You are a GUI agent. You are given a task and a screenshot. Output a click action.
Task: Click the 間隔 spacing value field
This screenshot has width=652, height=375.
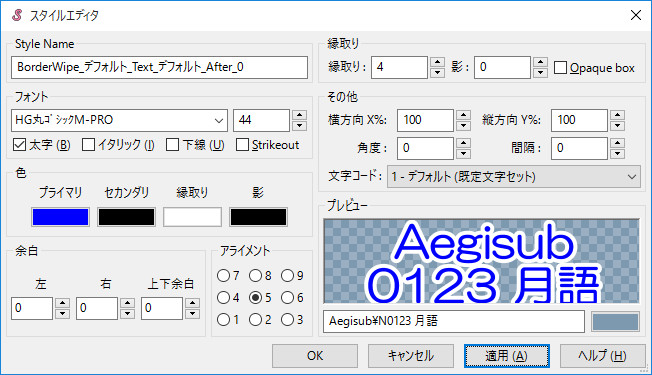[x=580, y=148]
